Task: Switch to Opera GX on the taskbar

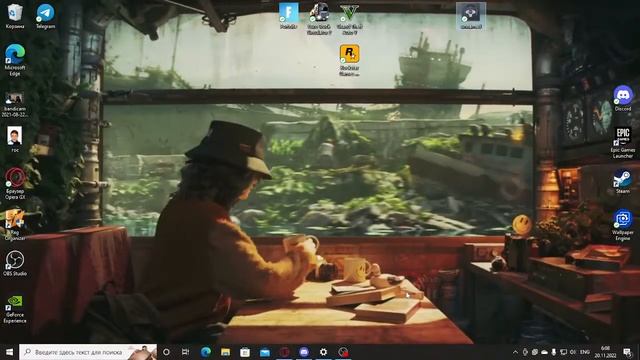Action: 284,352
